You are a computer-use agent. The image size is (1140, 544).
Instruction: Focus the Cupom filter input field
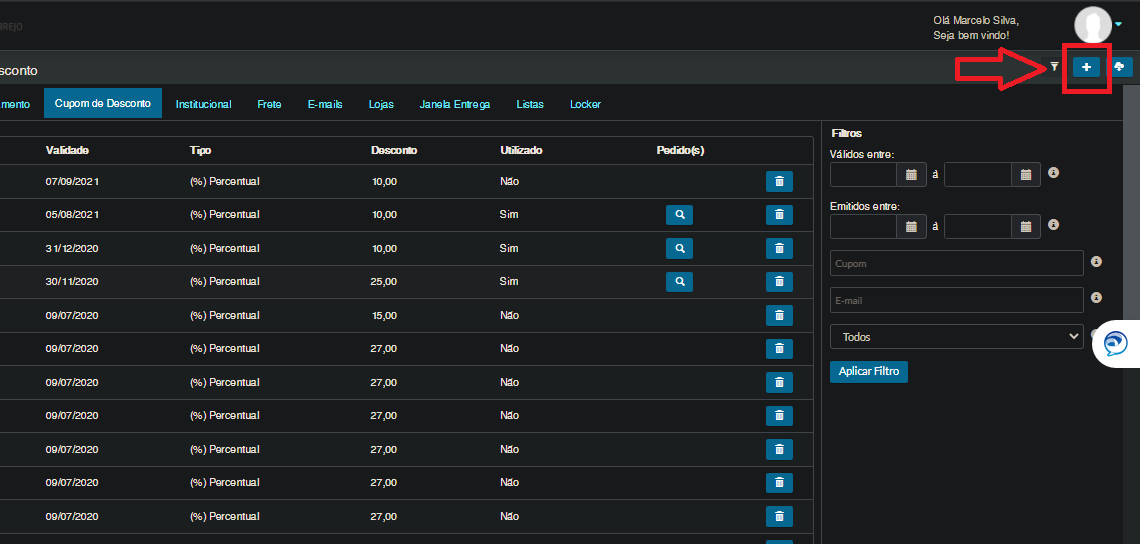tap(957, 263)
